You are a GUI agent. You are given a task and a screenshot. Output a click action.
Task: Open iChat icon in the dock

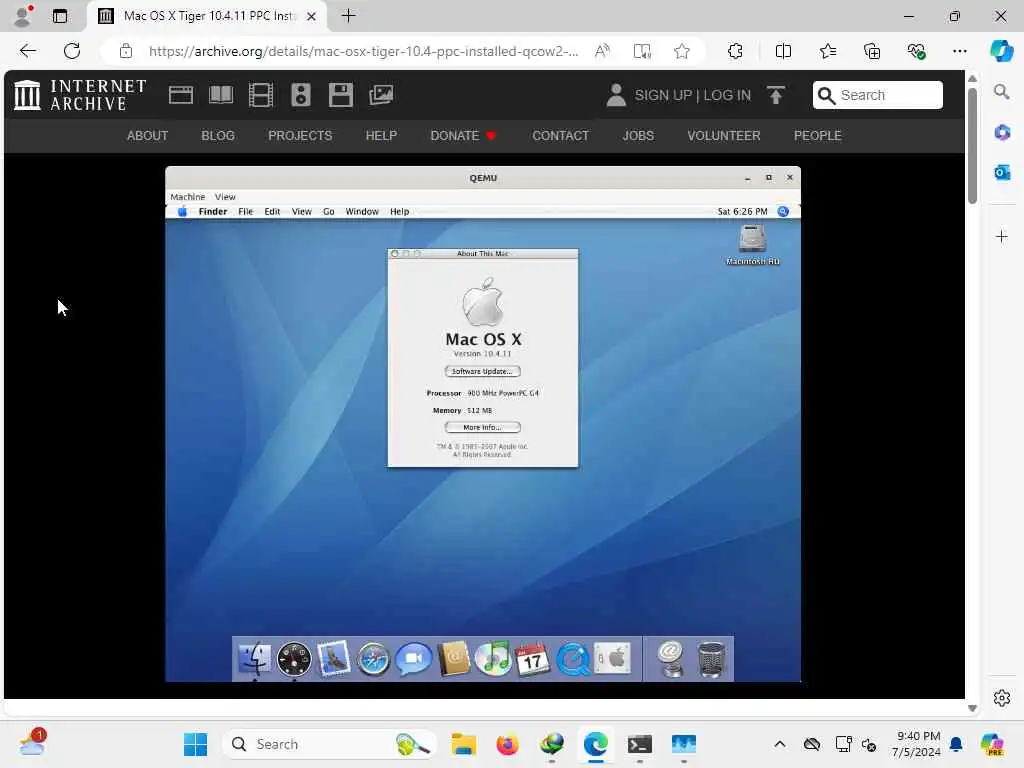[x=413, y=659]
